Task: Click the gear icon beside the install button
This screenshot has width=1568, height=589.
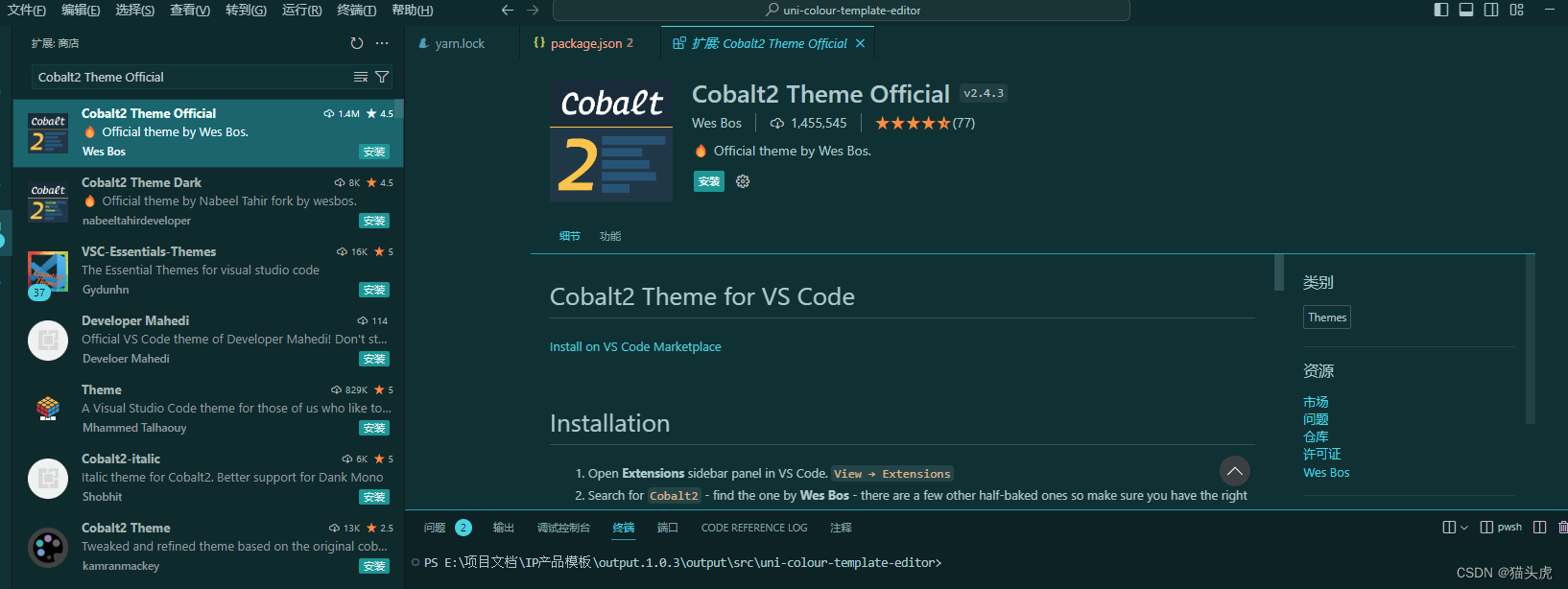Action: coord(743,181)
